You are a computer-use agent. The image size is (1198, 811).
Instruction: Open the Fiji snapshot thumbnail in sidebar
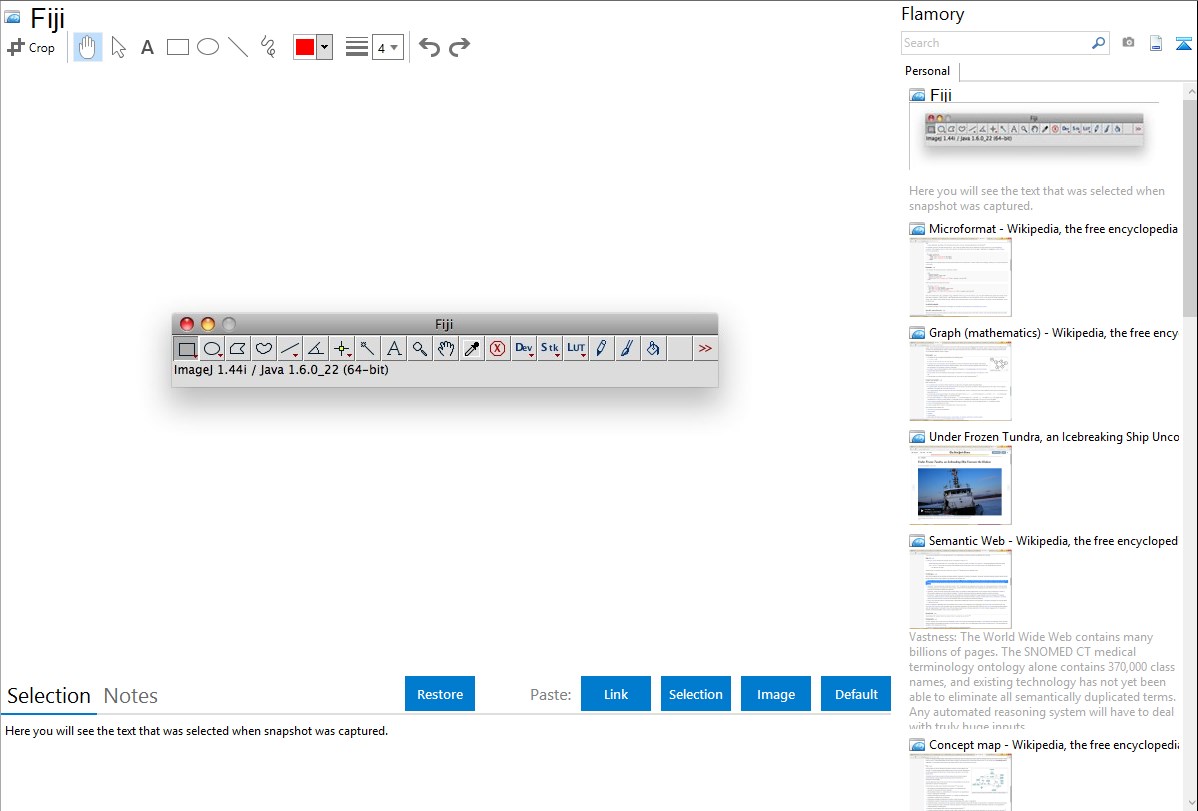[1034, 134]
